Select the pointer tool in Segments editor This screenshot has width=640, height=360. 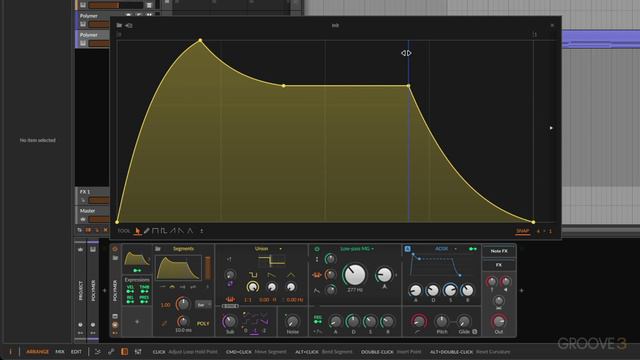tap(138, 231)
